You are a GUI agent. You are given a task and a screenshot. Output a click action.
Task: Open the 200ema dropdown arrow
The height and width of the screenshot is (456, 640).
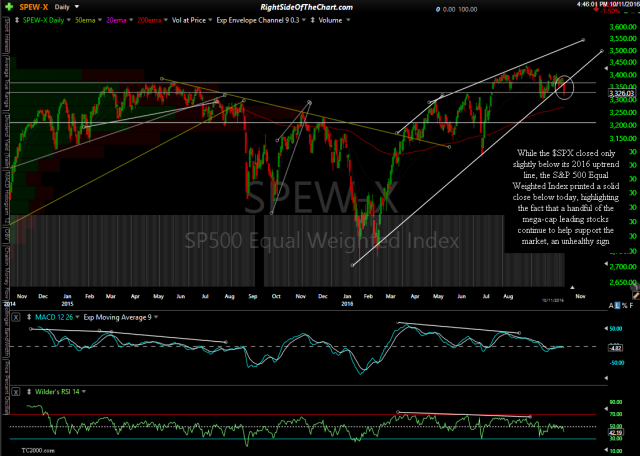point(166,20)
